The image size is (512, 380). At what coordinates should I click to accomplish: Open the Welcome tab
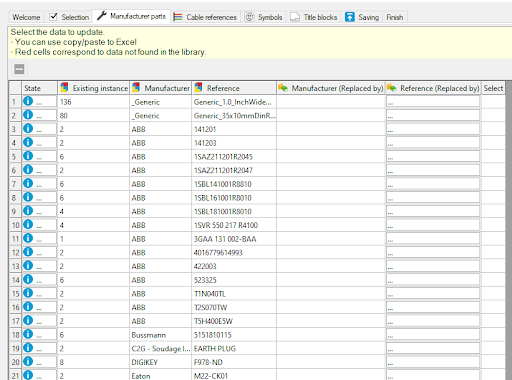point(26,17)
